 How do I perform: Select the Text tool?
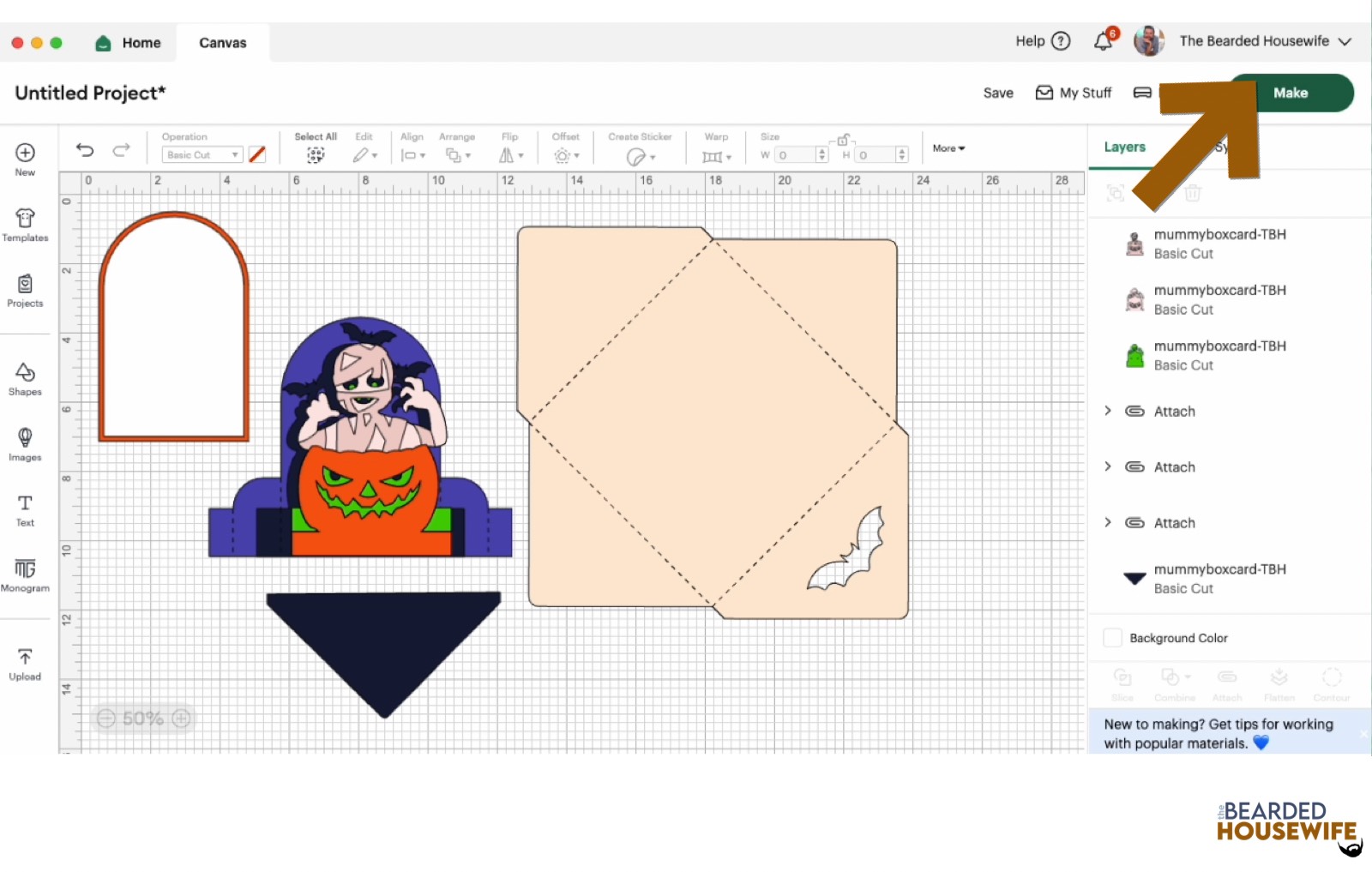[25, 509]
